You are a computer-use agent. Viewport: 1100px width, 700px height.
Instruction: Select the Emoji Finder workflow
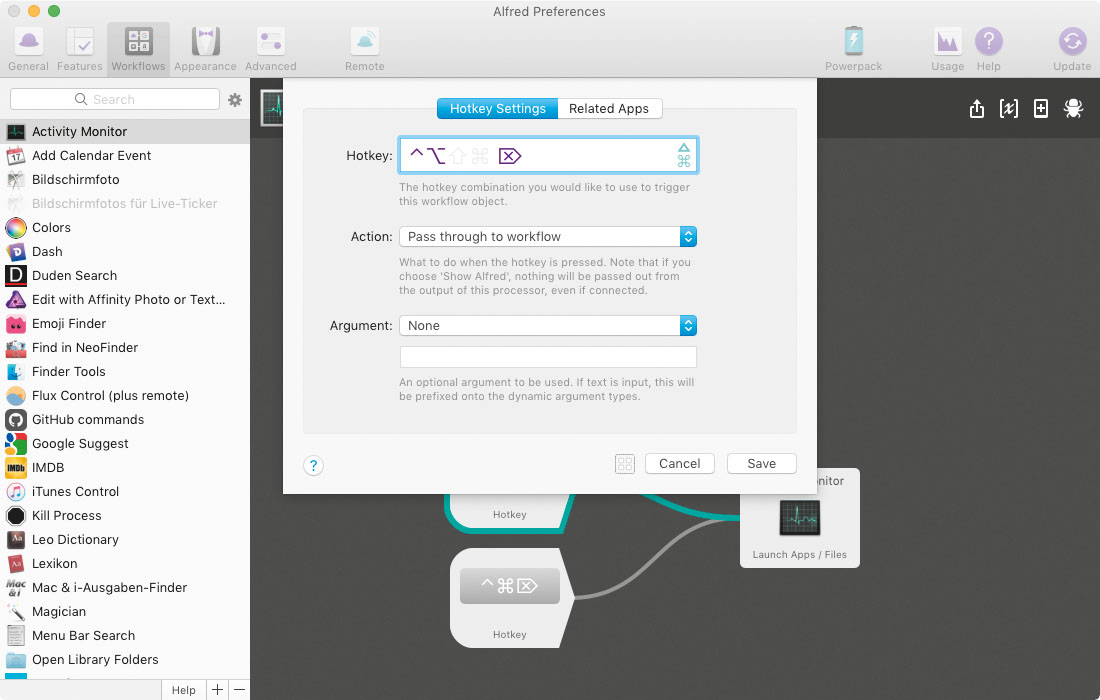[x=69, y=324]
